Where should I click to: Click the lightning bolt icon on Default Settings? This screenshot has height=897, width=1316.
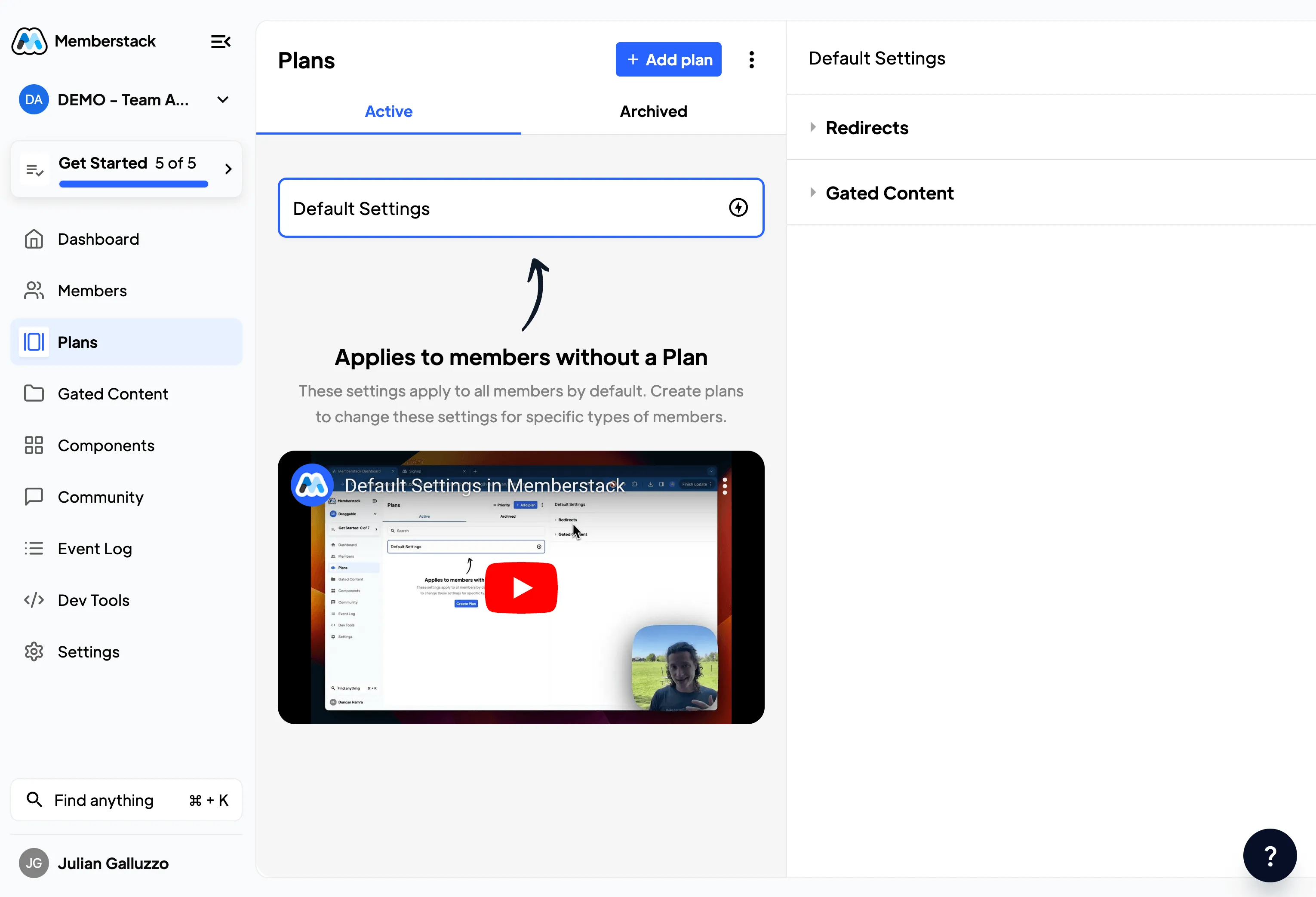coord(738,208)
